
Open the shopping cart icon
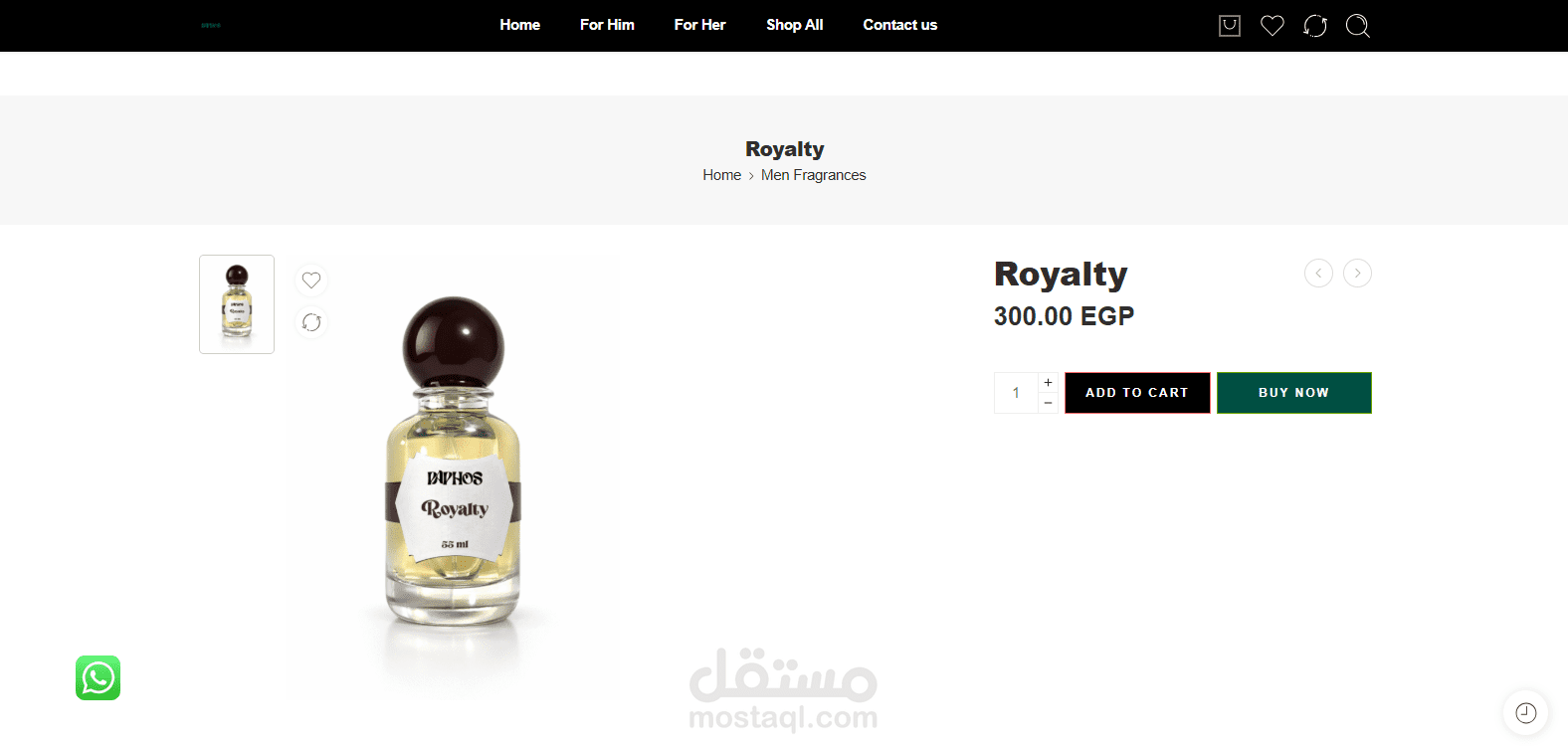(x=1230, y=26)
